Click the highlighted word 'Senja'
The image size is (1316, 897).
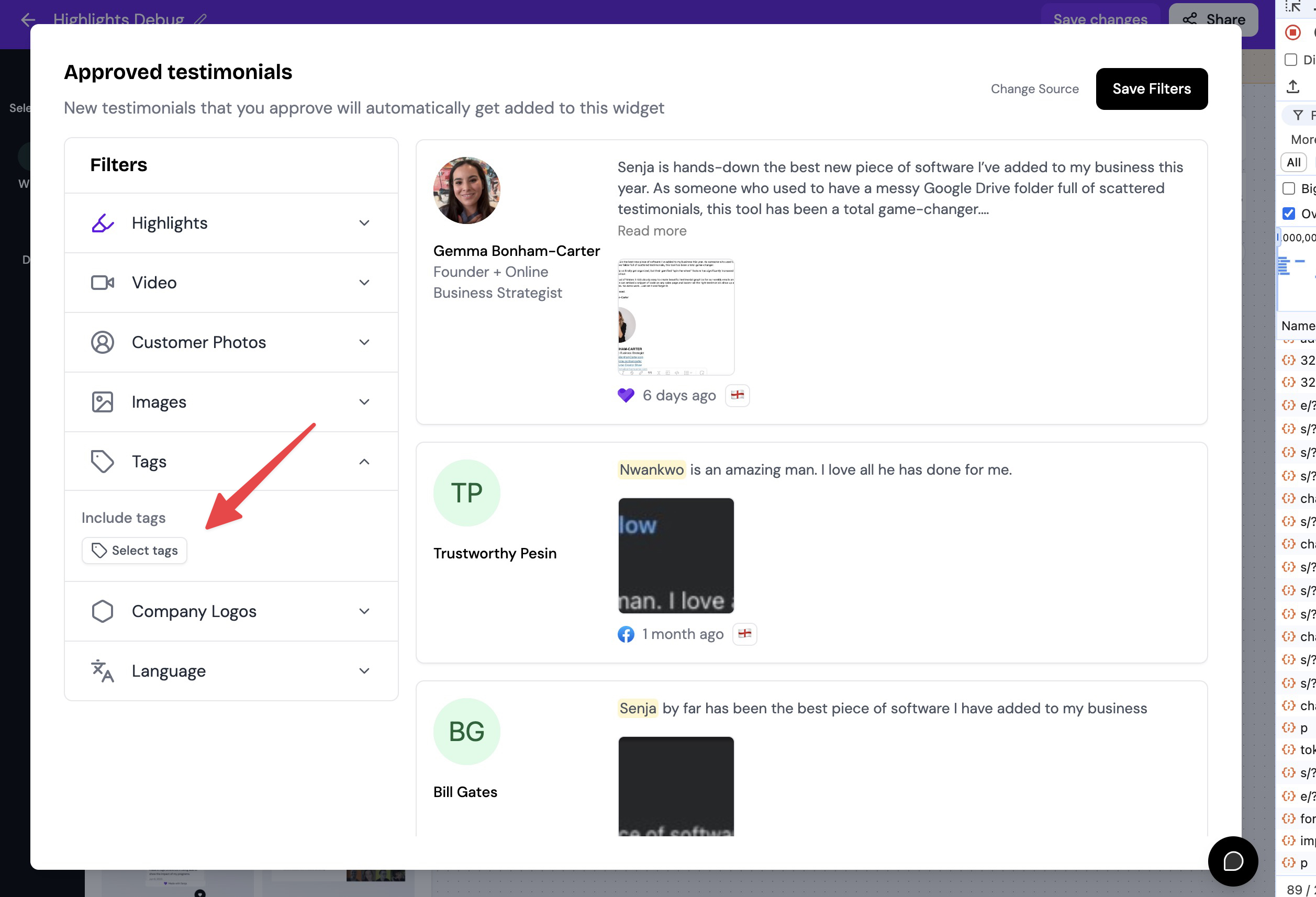click(638, 709)
